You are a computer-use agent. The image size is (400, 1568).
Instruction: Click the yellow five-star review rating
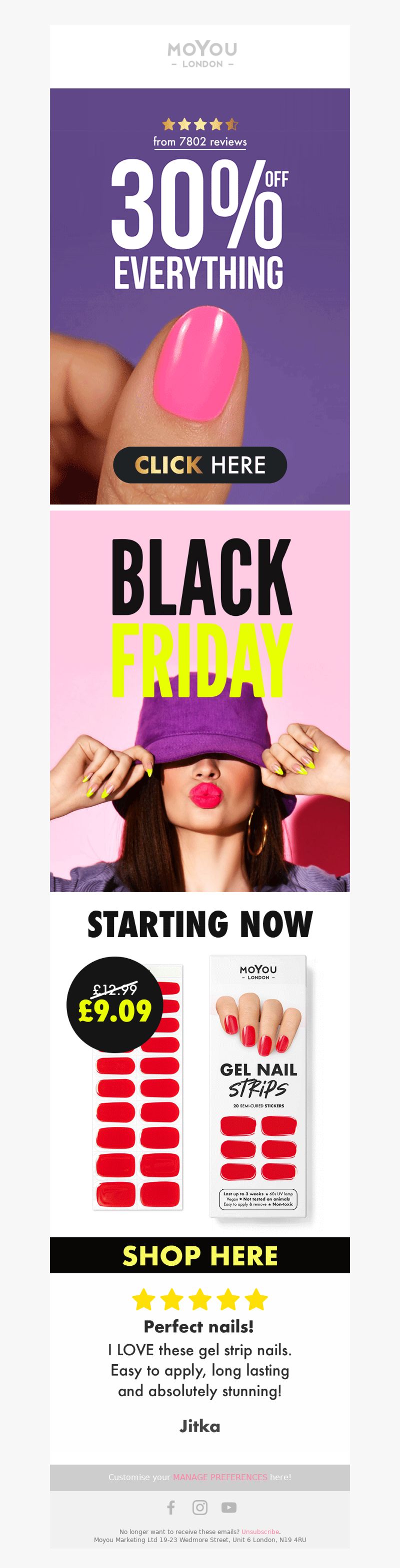point(199,1300)
